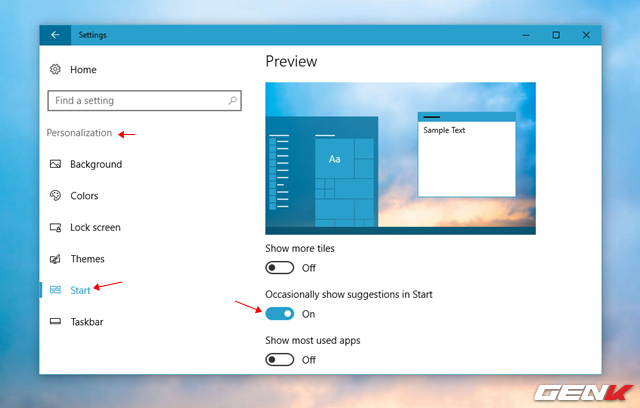Enable Show most used apps

coord(280,359)
